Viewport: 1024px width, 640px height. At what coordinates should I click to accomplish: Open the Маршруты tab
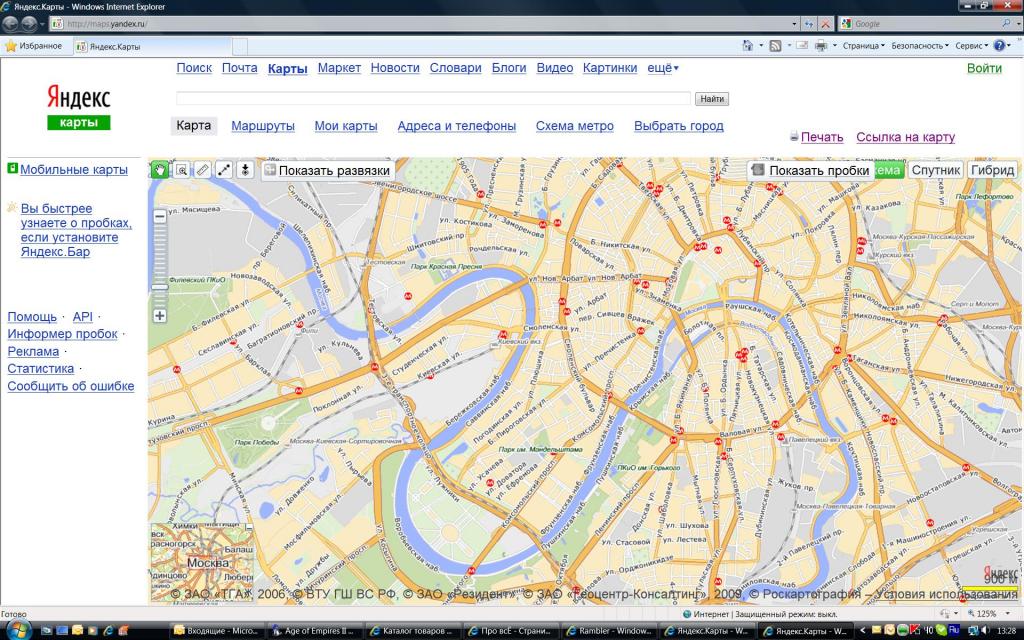[x=263, y=126]
